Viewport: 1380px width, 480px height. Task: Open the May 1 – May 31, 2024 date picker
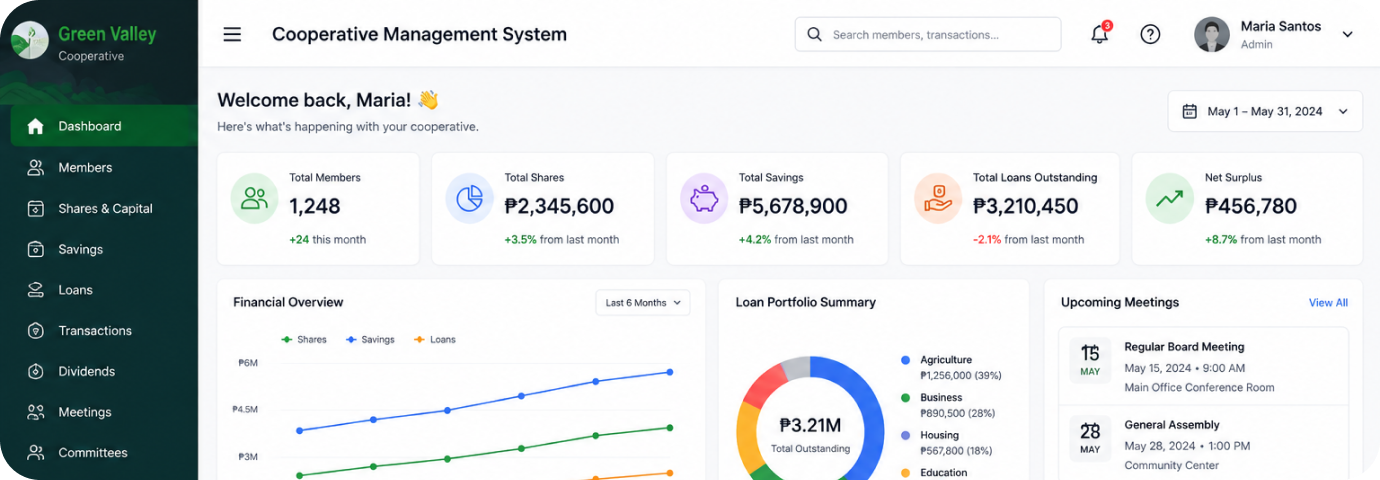pos(1265,111)
